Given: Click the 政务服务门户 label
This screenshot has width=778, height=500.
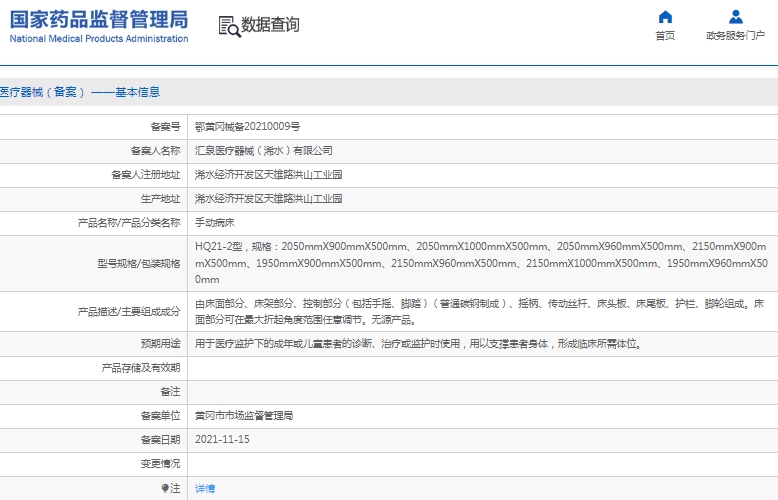Looking at the screenshot, I should pos(736,36).
